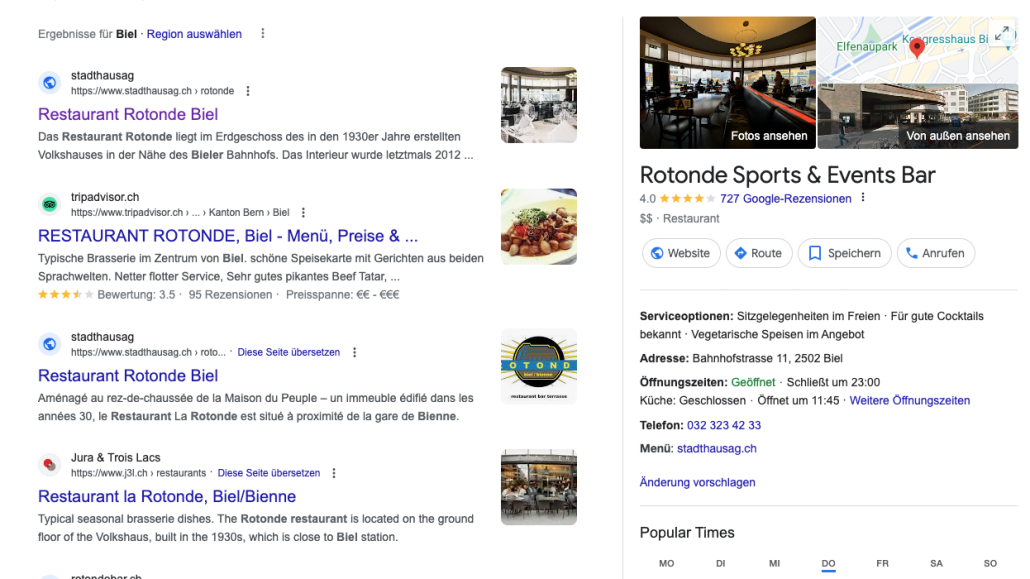Open options menu beside Region auswählen
The width and height of the screenshot is (1030, 579).
click(x=263, y=34)
